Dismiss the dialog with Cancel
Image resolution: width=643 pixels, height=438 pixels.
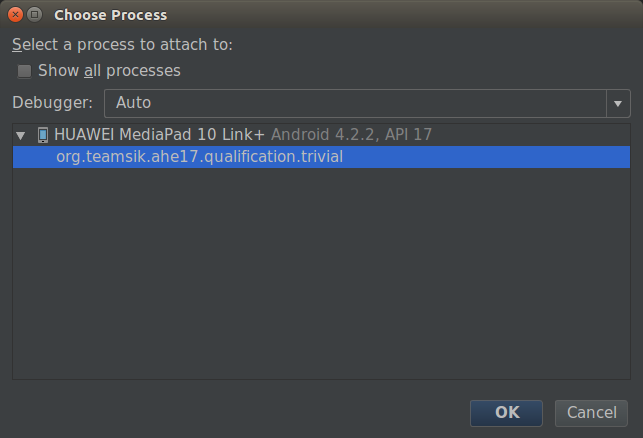pos(591,413)
